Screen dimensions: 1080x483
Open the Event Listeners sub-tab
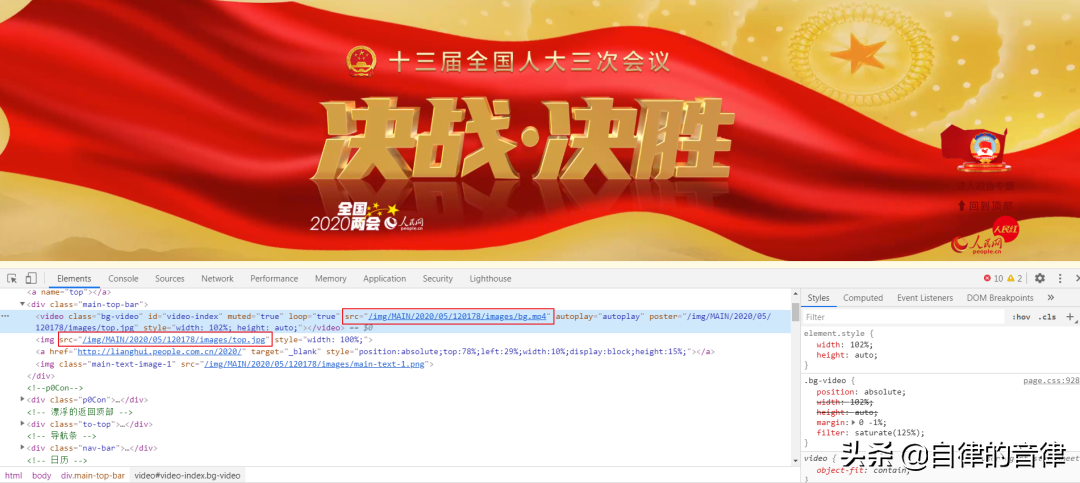pyautogui.click(x=925, y=298)
